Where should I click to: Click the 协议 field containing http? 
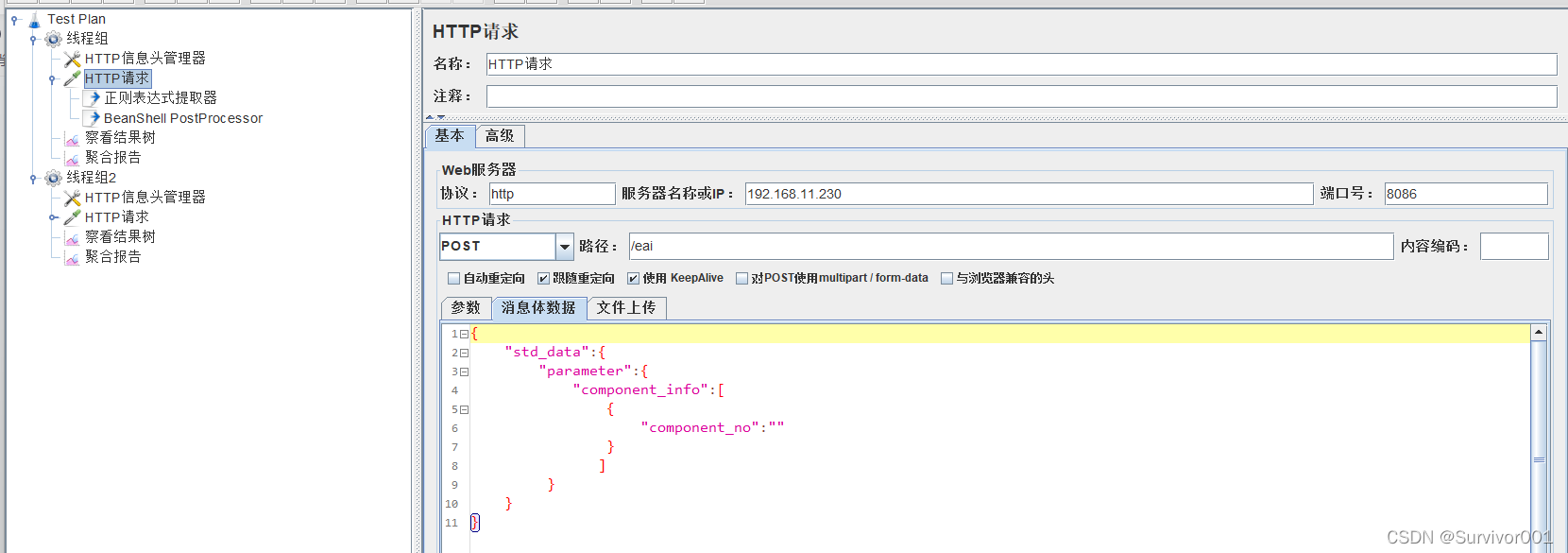552,194
